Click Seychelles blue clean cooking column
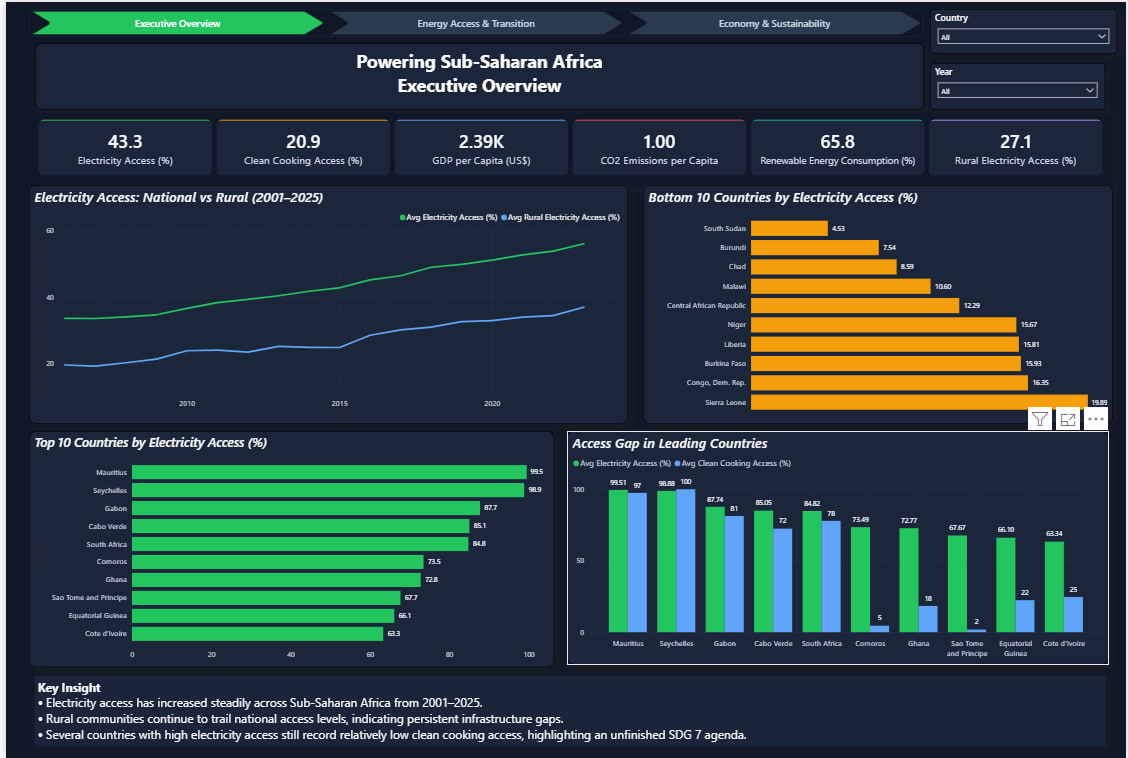The height and width of the screenshot is (758, 1128). point(686,561)
